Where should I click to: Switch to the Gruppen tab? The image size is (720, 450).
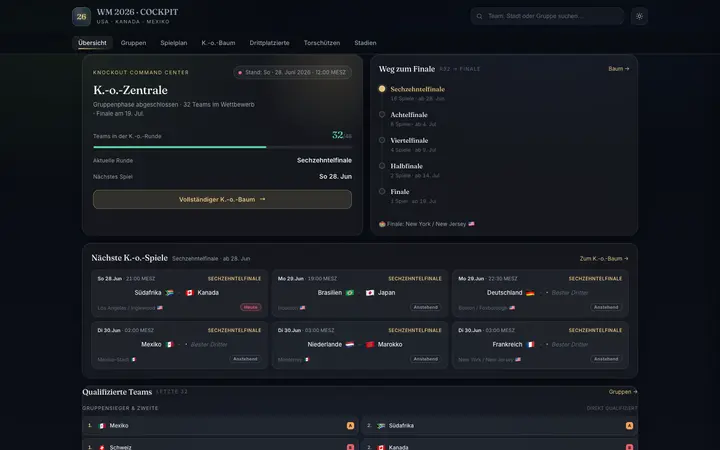[133, 43]
